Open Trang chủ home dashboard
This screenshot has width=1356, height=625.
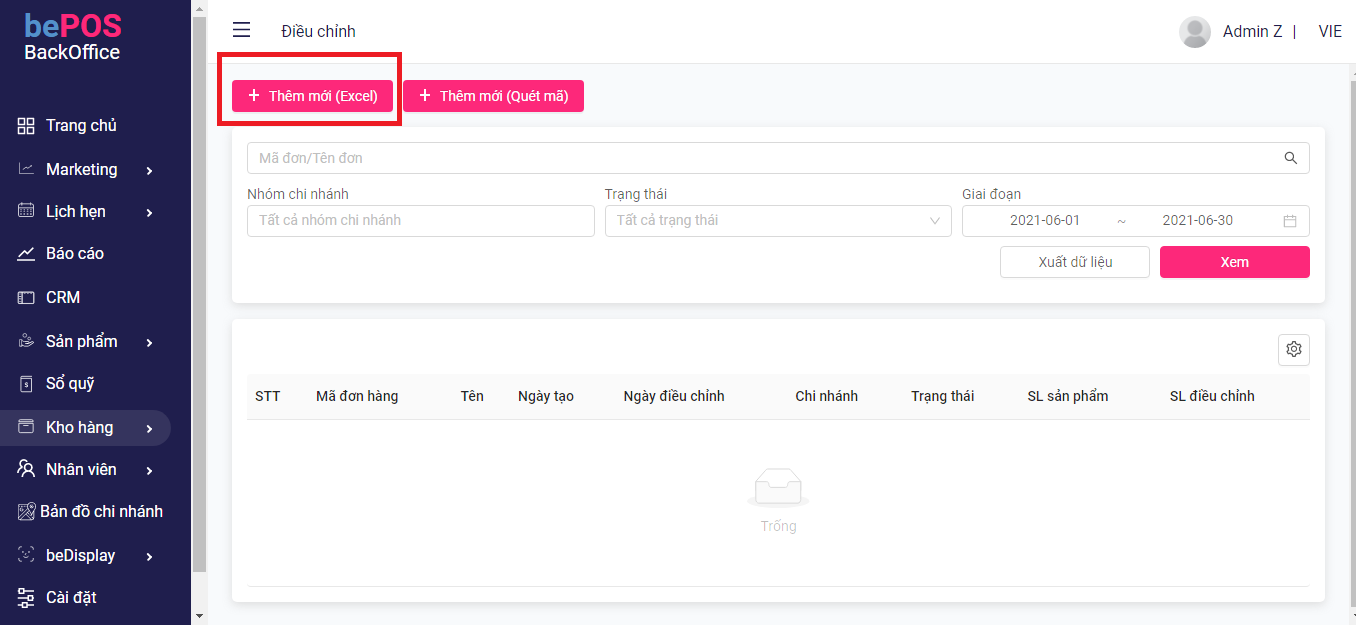tap(80, 126)
